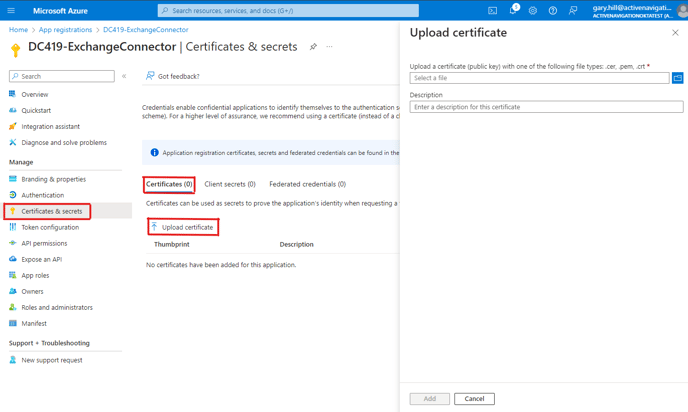This screenshot has height=412, width=688.
Task: Click the New support request icon
Action: click(x=13, y=360)
